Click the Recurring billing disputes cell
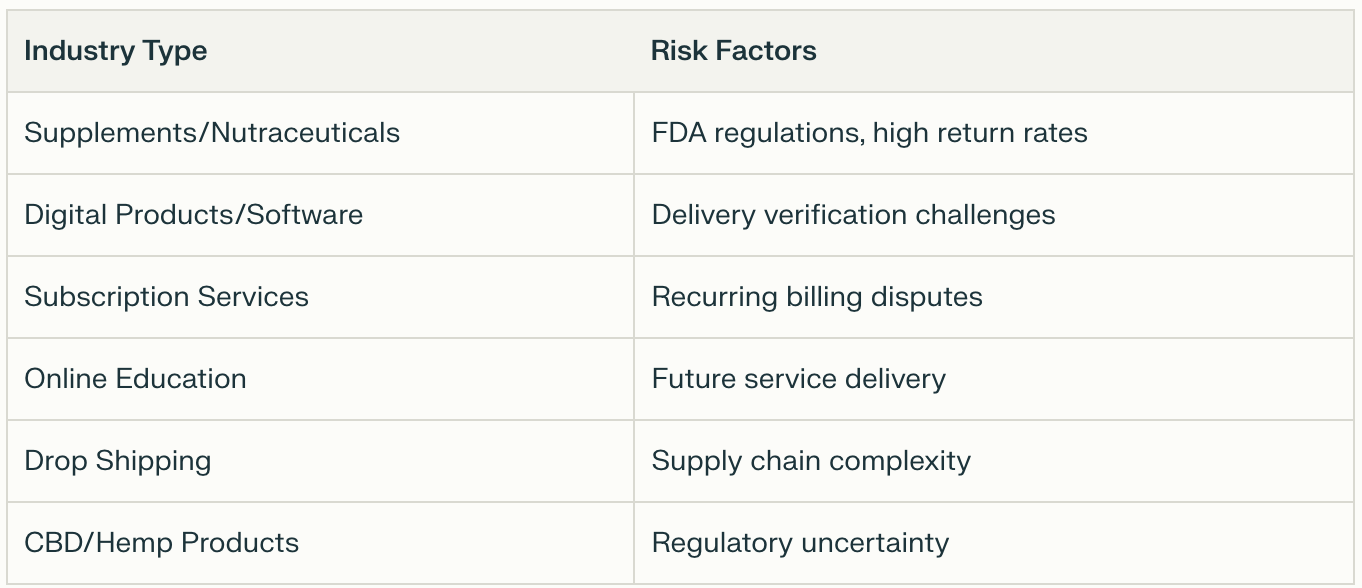The image size is (1362, 588). [817, 297]
